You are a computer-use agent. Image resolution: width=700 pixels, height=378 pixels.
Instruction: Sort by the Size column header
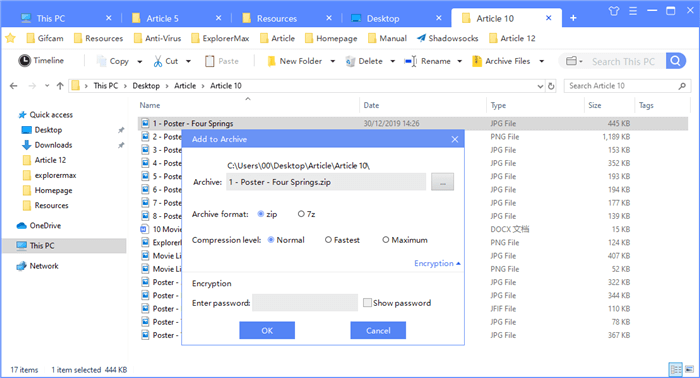coord(595,105)
